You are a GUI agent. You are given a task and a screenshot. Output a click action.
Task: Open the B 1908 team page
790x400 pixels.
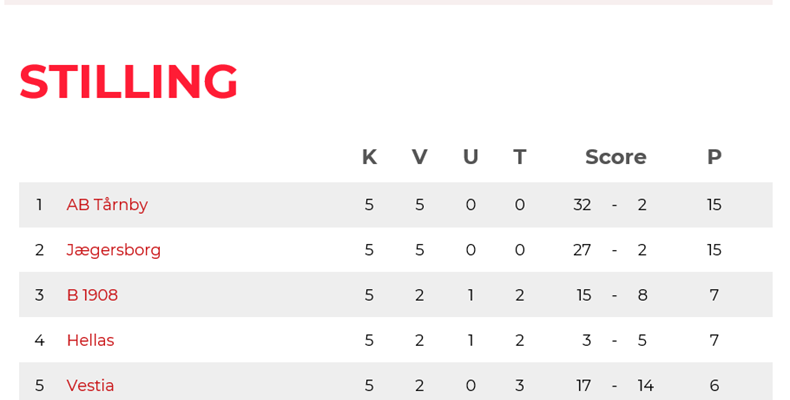tap(92, 295)
